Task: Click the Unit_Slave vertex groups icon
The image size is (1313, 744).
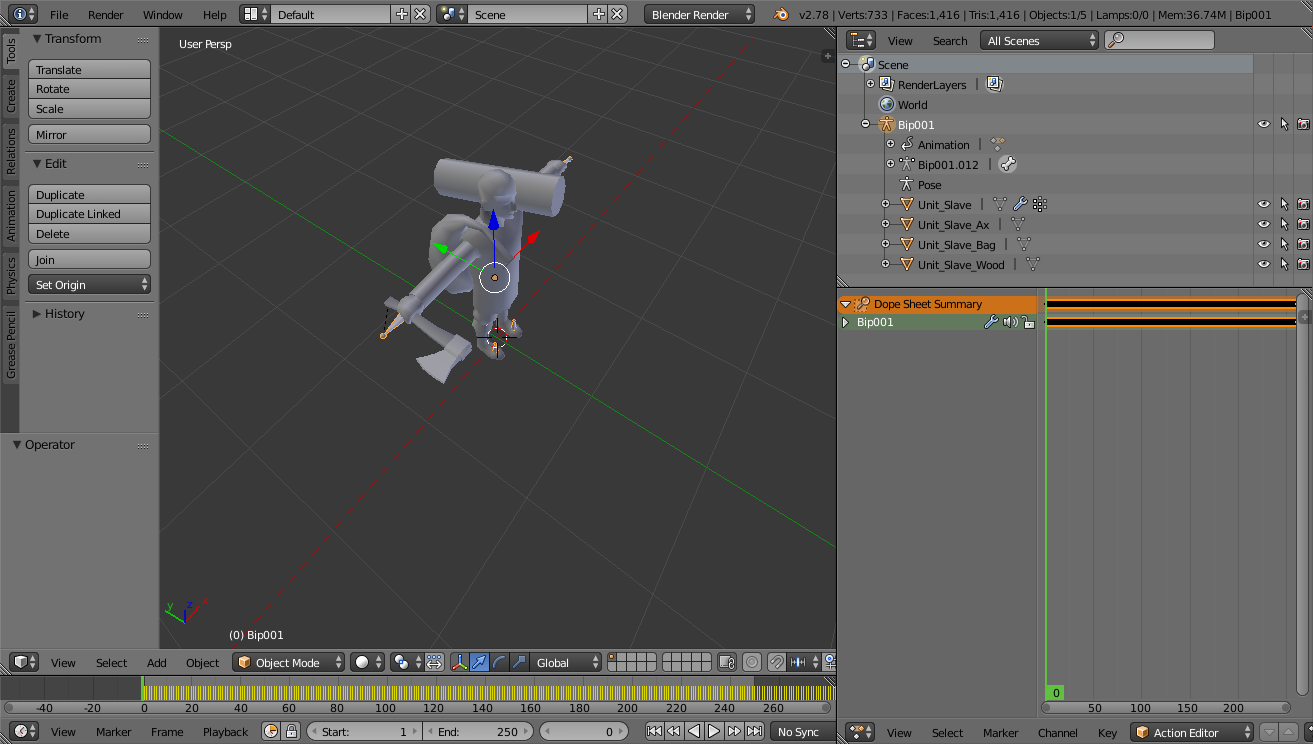Action: (1040, 204)
